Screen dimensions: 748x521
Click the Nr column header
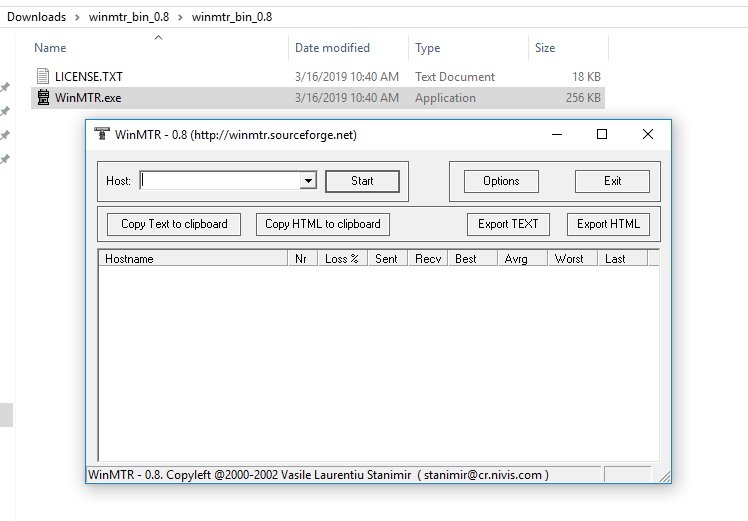coord(302,259)
